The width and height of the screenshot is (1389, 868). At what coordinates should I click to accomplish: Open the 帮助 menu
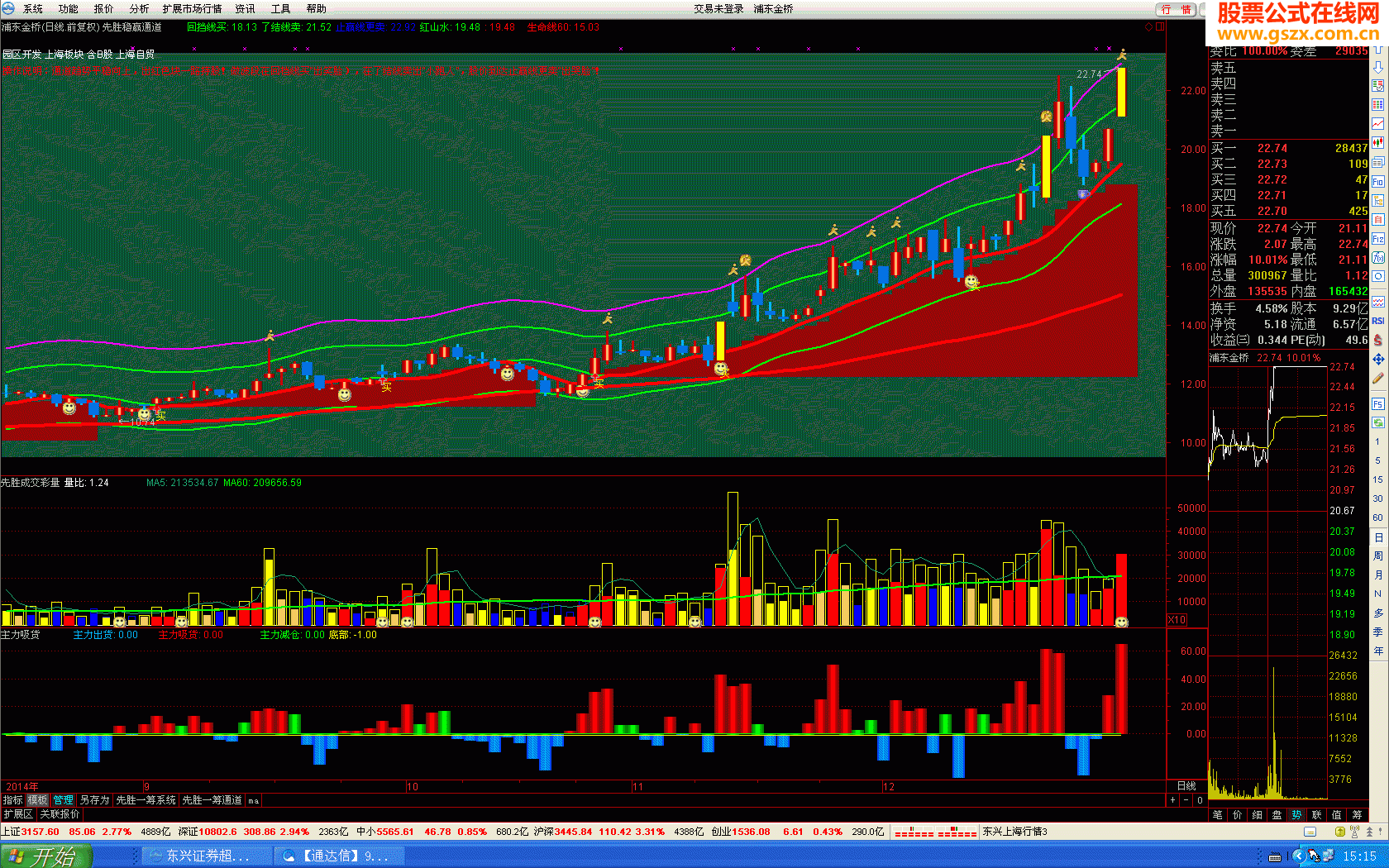[317, 9]
